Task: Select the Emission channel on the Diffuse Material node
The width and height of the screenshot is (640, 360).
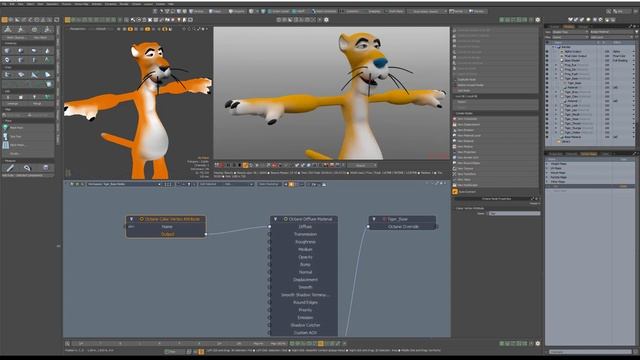Action: 305,318
